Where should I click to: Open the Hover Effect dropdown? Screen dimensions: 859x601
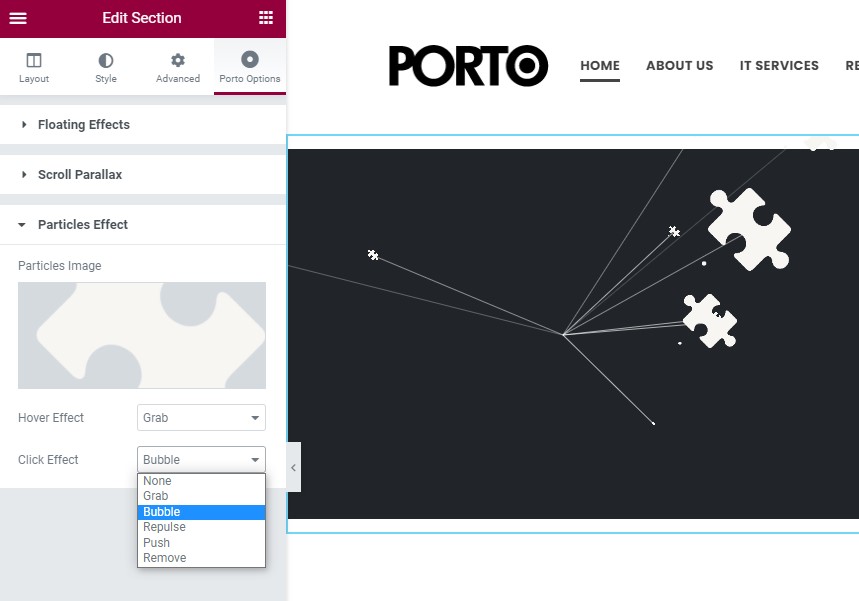click(x=201, y=417)
